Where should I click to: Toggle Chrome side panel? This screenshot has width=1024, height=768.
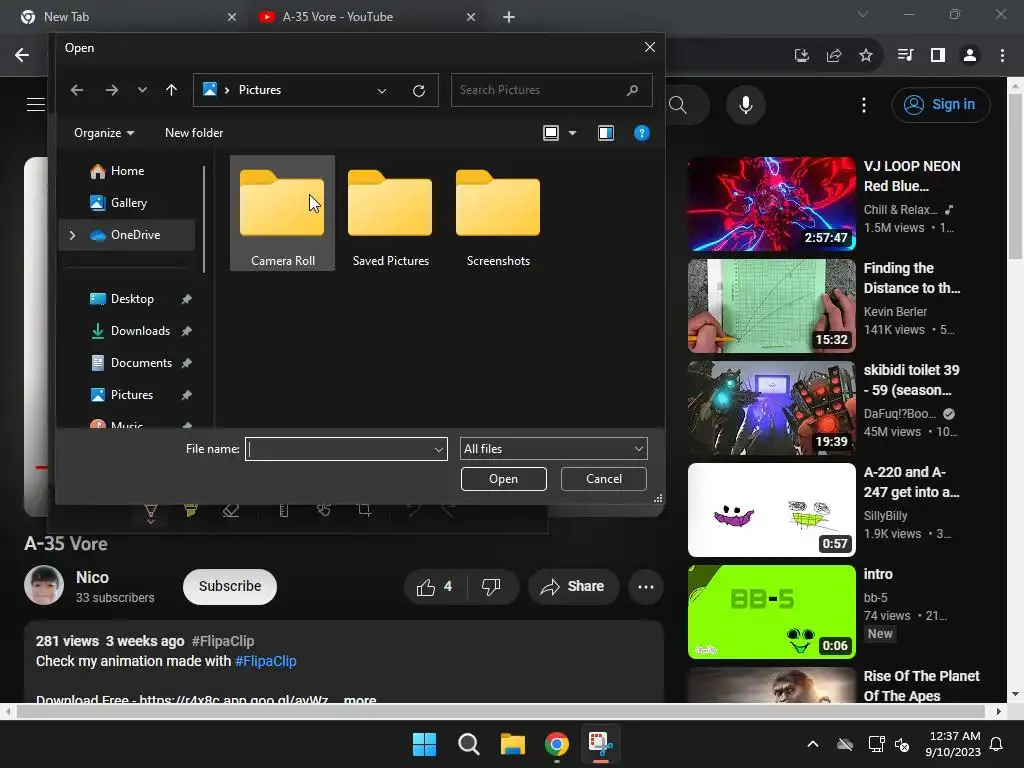(x=938, y=56)
